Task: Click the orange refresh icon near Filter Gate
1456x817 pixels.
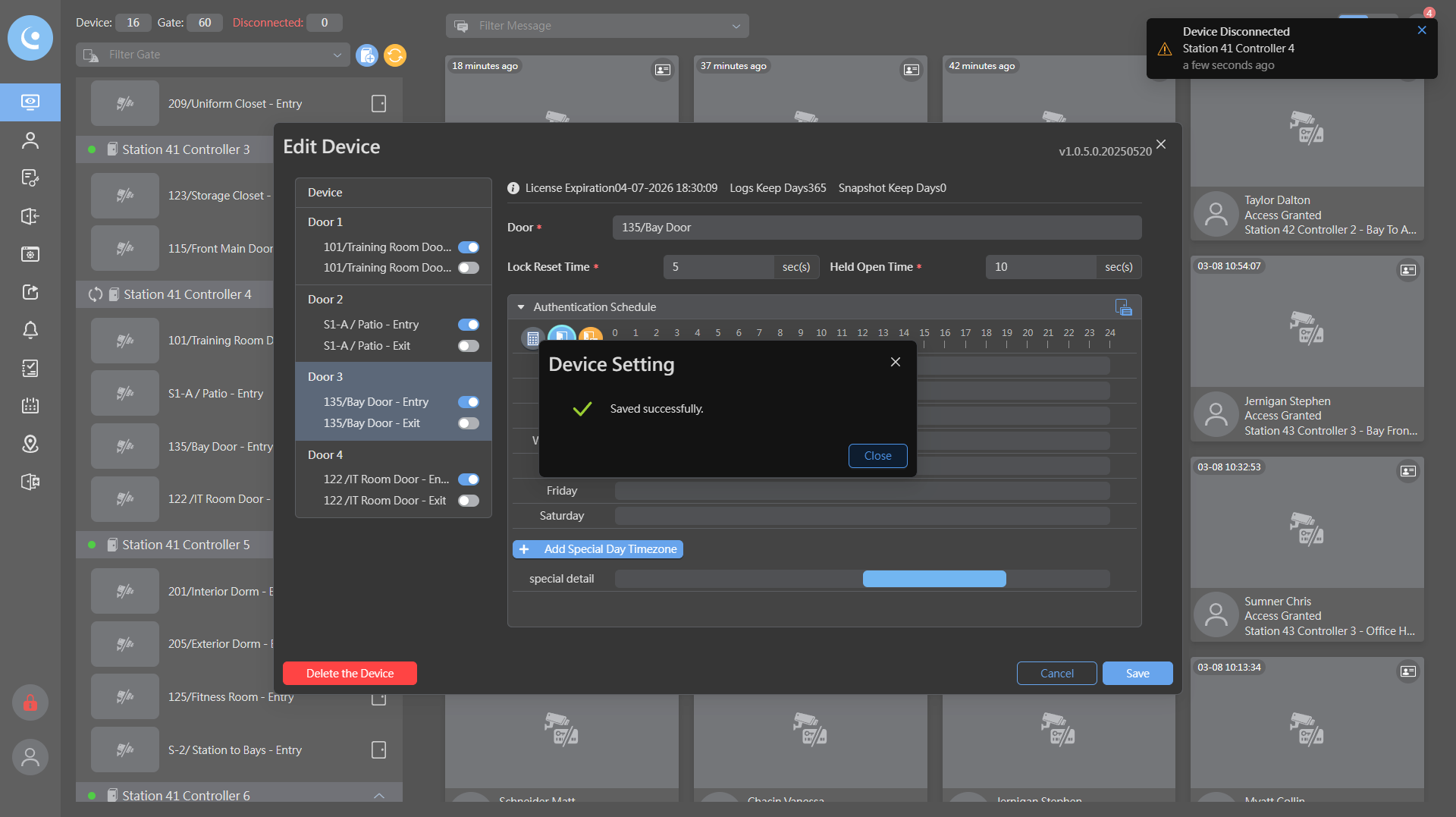Action: 395,55
